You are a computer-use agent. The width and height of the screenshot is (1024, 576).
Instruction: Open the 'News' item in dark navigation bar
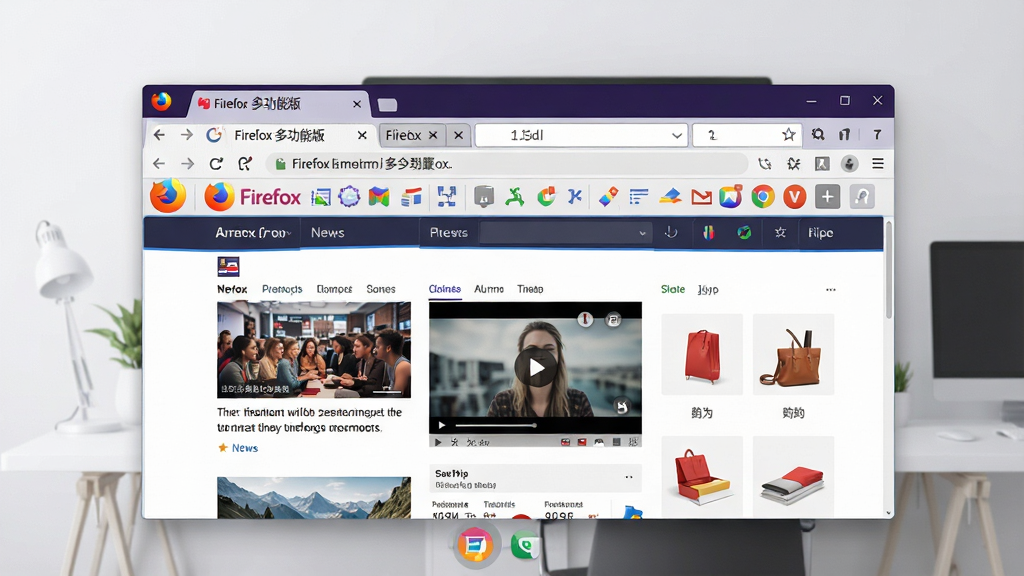click(x=327, y=232)
